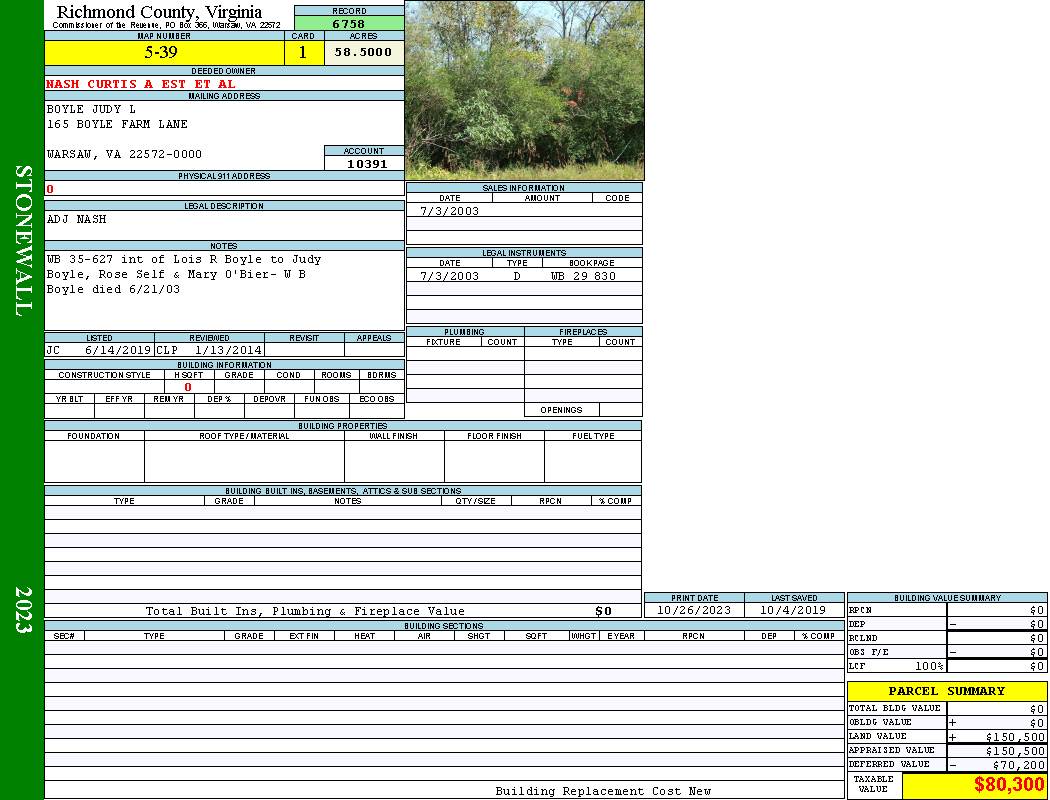Click the red taxable value $80,300
This screenshot has height=800, width=1050.
tap(1008, 785)
